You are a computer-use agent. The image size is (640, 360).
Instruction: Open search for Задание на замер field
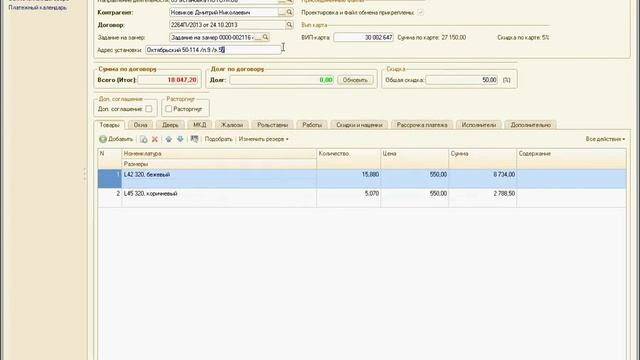pyautogui.click(x=265, y=37)
